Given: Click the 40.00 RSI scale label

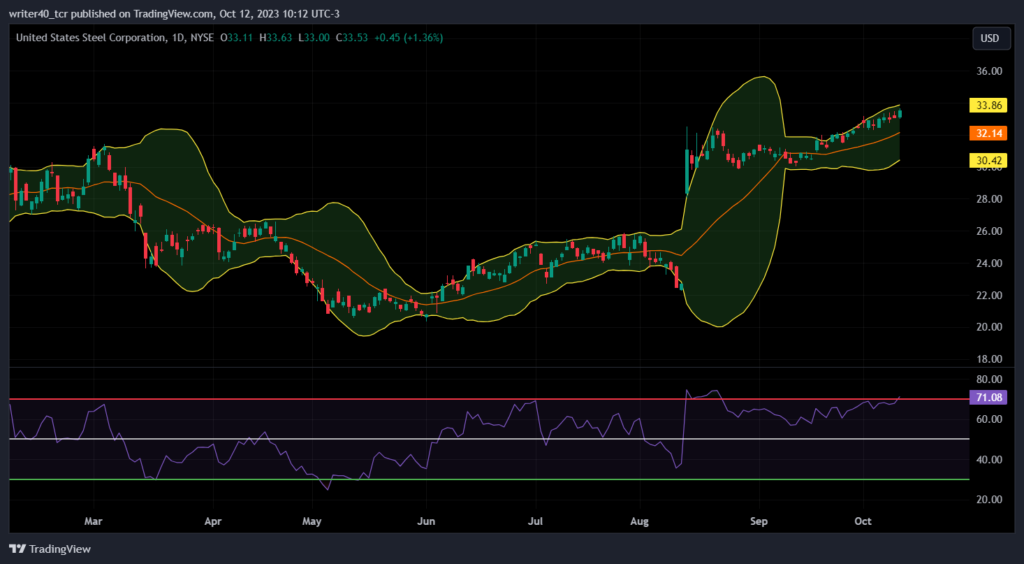Looking at the screenshot, I should pyautogui.click(x=987, y=460).
